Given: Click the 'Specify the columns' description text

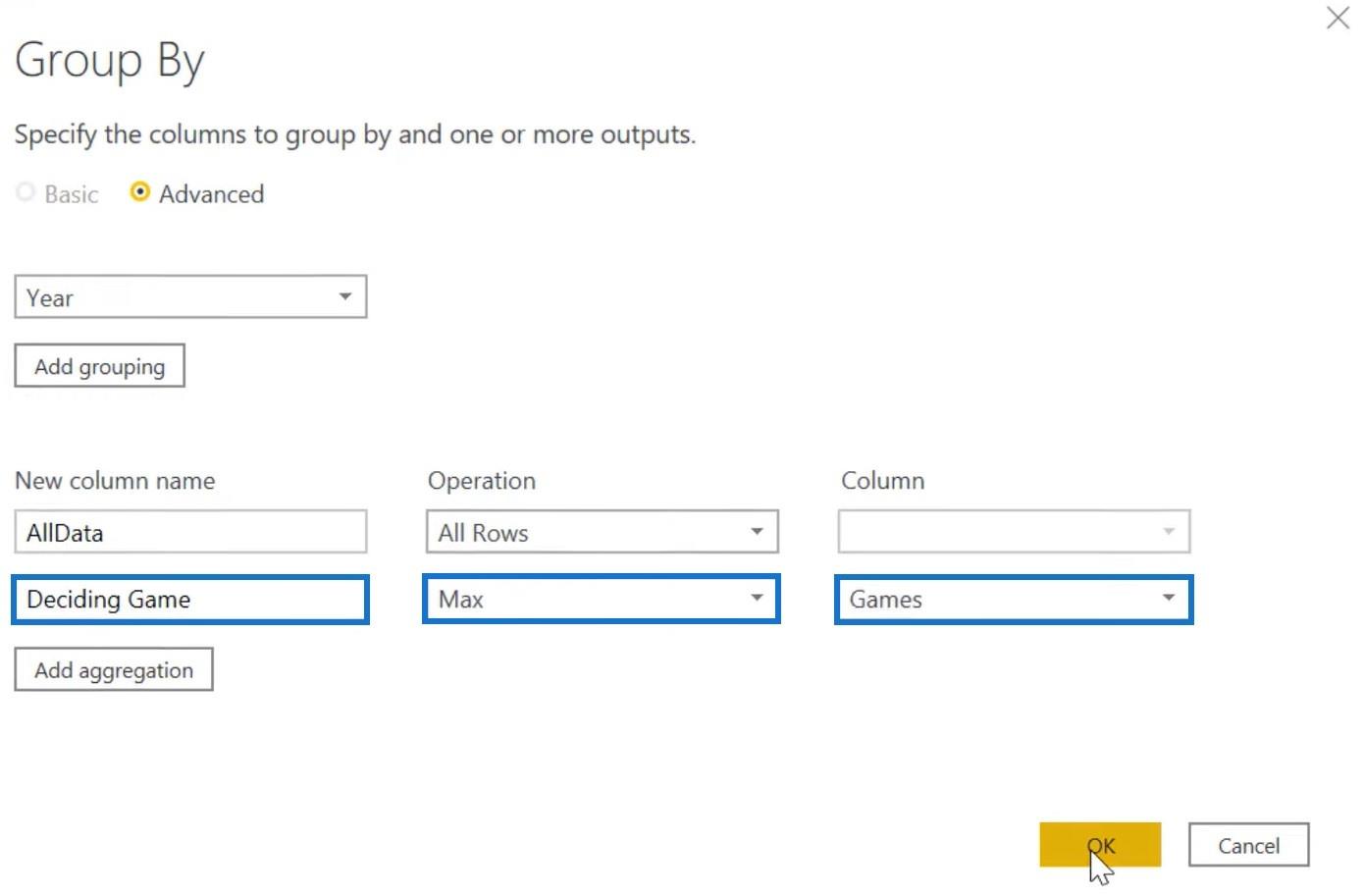Looking at the screenshot, I should (x=354, y=134).
